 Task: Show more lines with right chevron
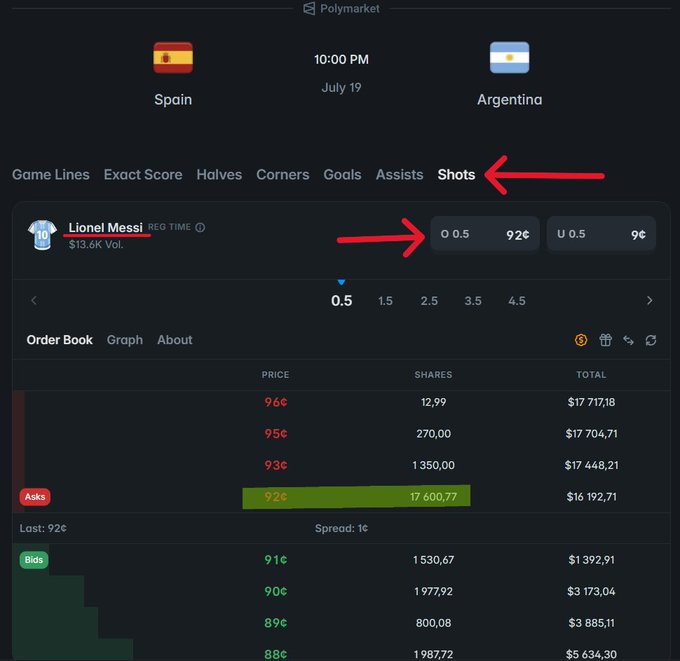point(649,301)
